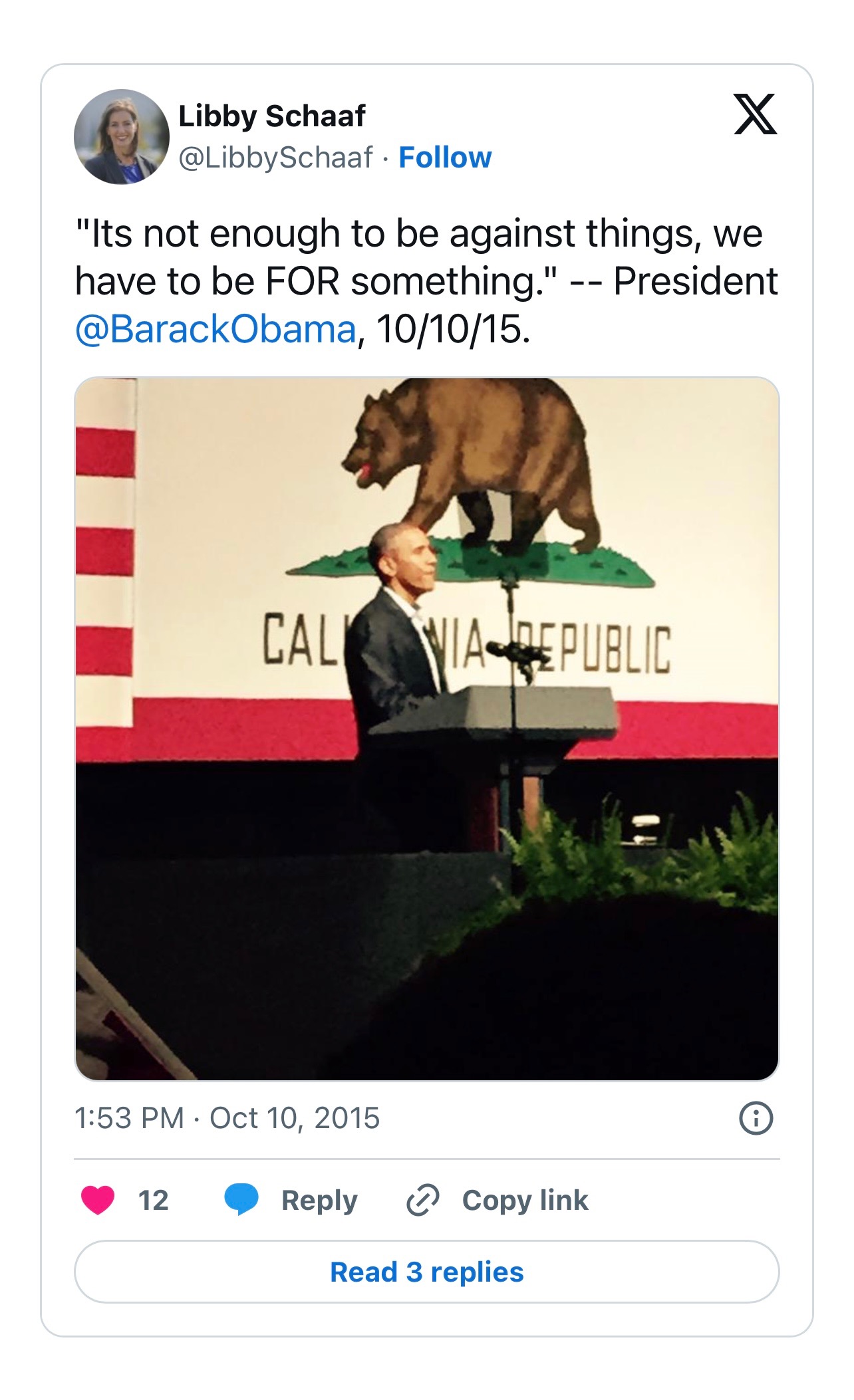The image size is (854, 1400).
Task: Click the bear on the flag in the photo
Action: [479, 465]
